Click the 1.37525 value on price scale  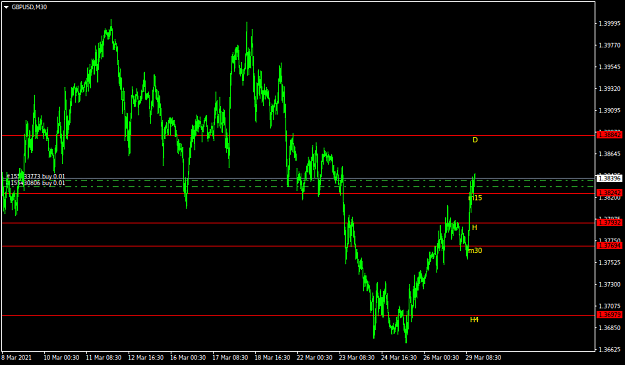click(609, 263)
